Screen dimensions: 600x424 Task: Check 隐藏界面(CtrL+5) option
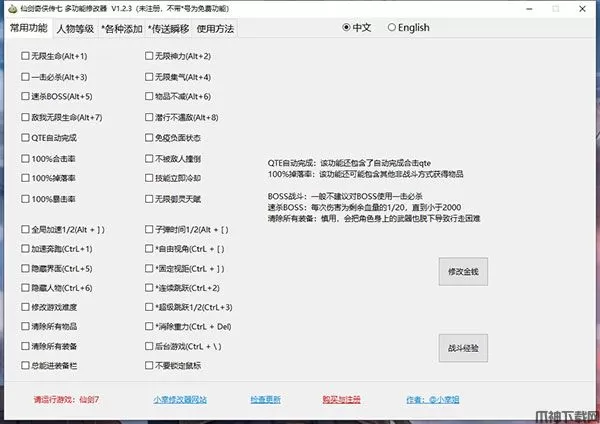[25, 269]
